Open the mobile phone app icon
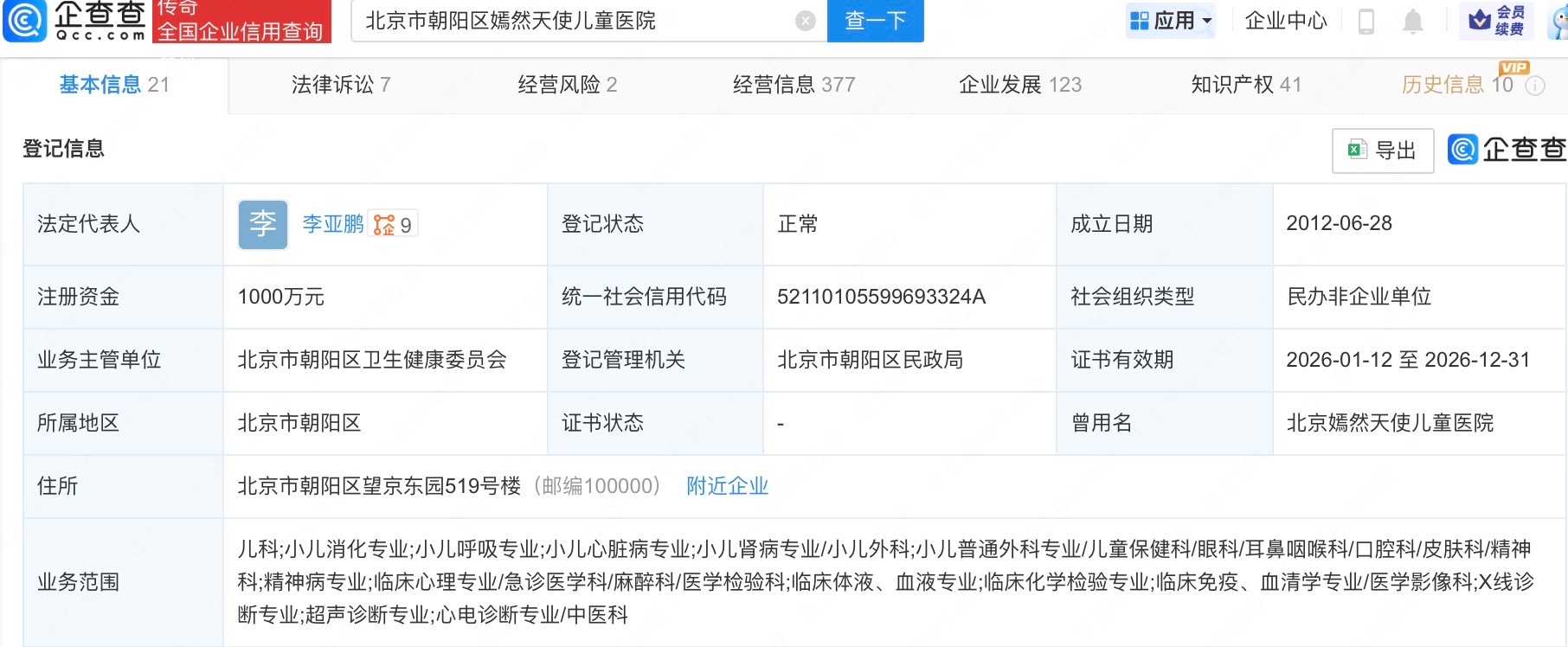The image size is (1568, 647). pyautogui.click(x=1366, y=21)
